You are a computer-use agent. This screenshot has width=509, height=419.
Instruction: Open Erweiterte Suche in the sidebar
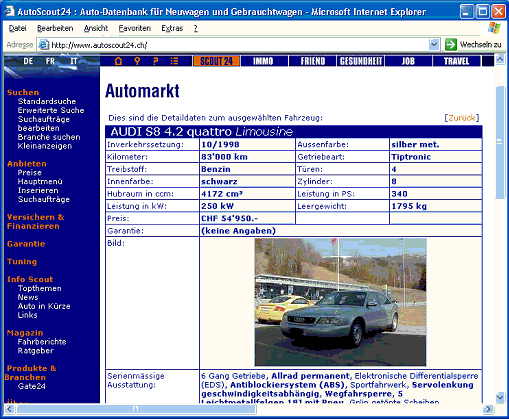point(51,110)
